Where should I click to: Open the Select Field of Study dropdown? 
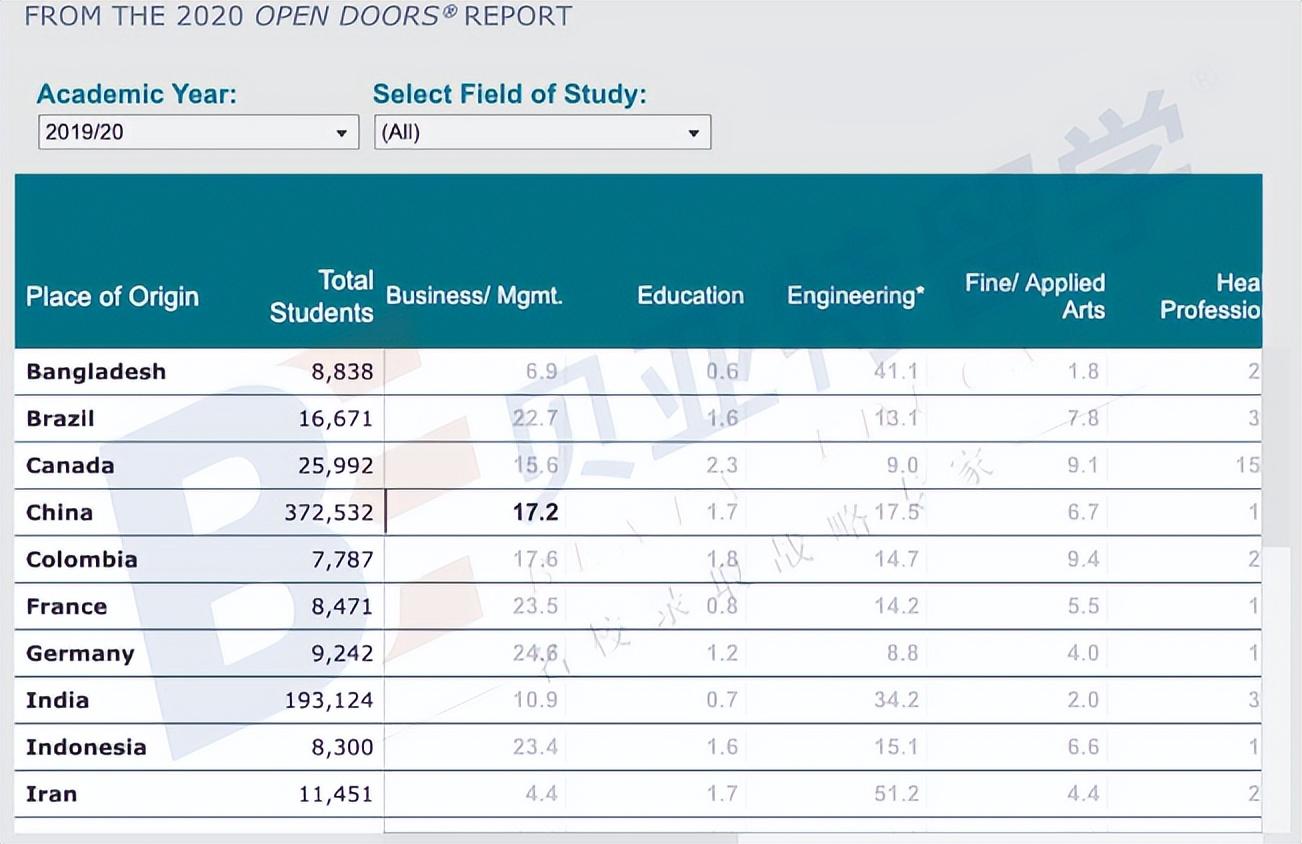541,132
